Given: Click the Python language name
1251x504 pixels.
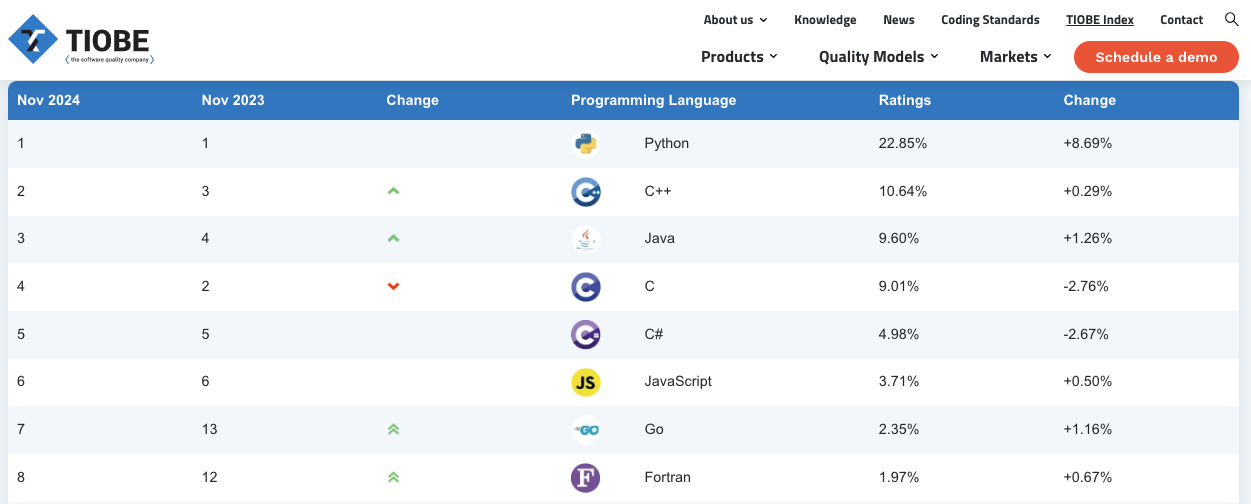Looking at the screenshot, I should pos(667,143).
